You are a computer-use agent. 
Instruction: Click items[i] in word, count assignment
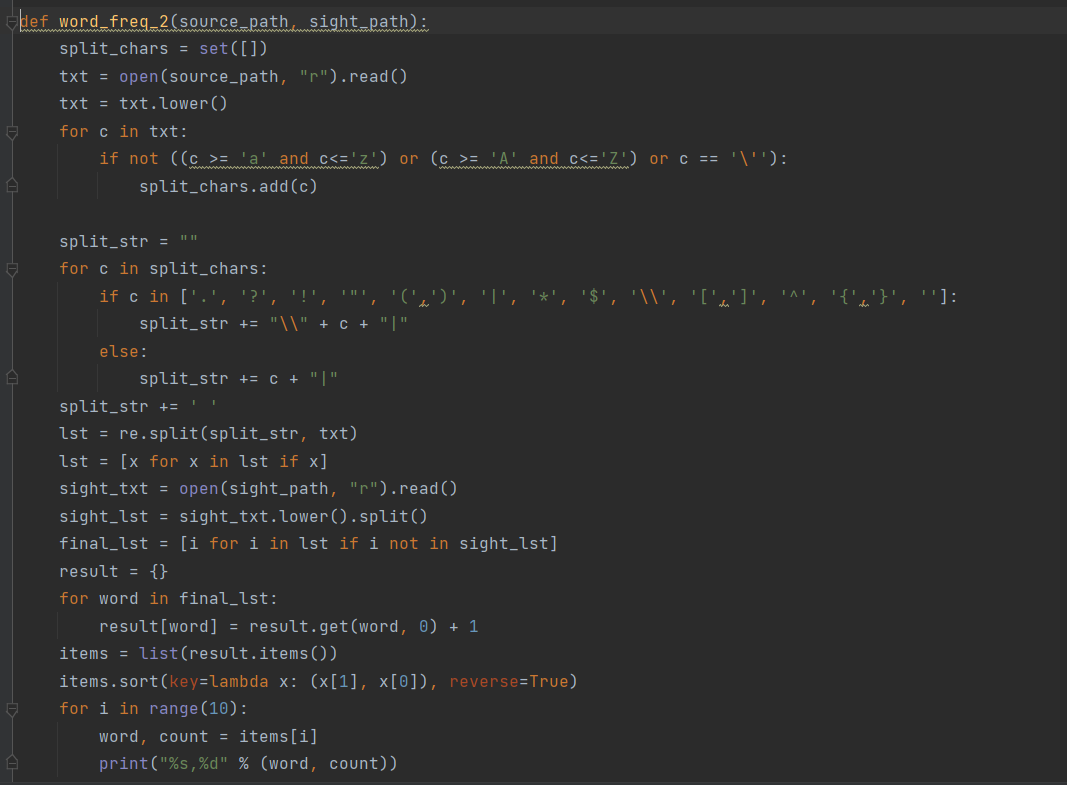pos(278,737)
